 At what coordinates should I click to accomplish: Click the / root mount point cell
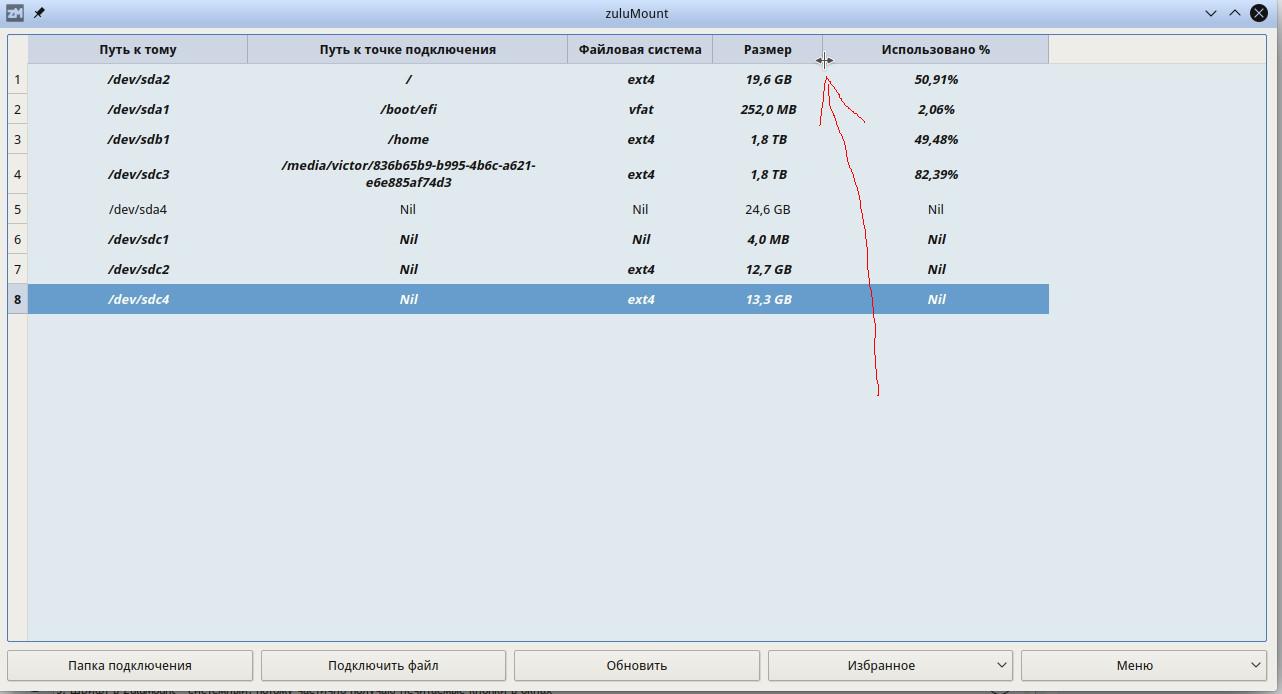pos(408,79)
